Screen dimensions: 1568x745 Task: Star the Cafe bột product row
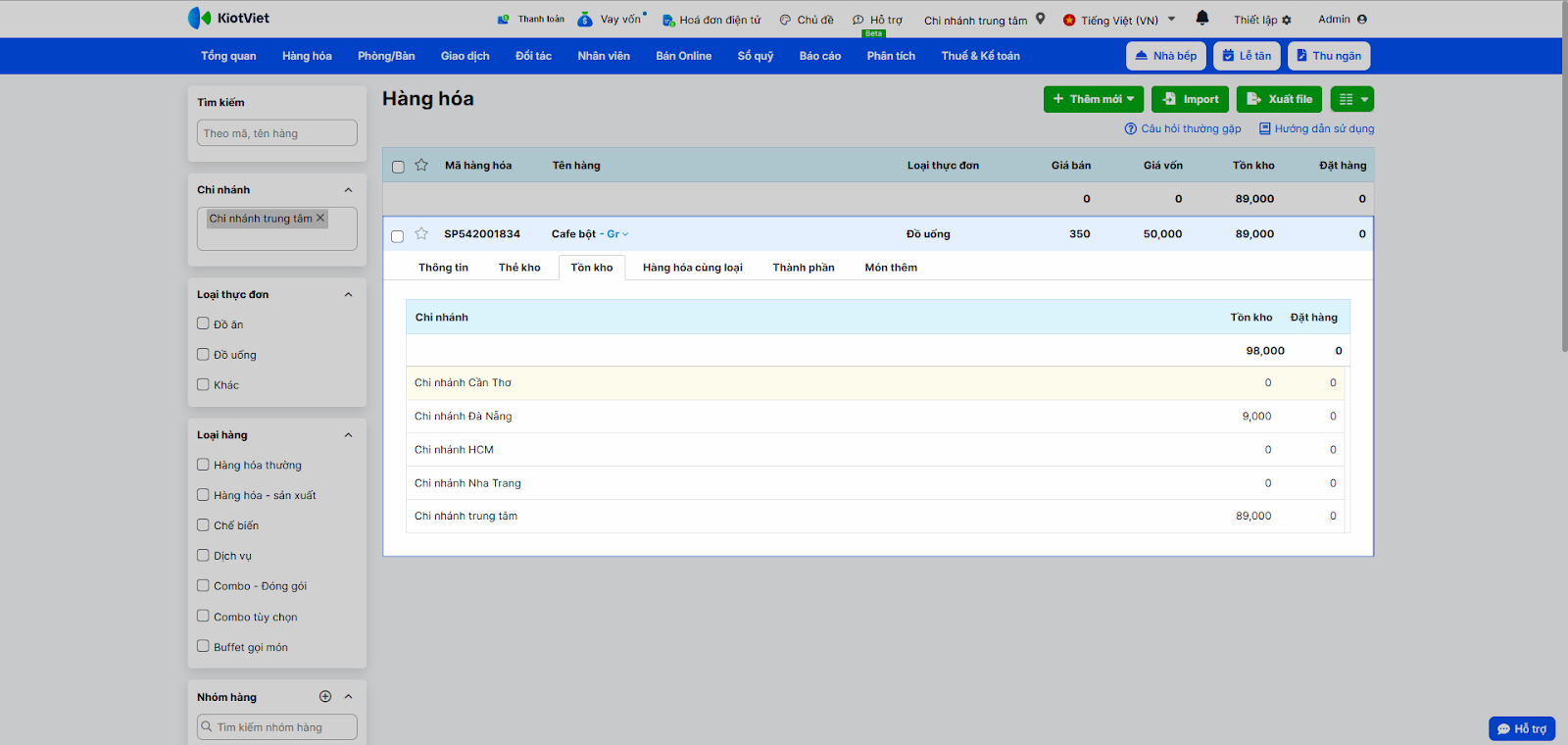tap(421, 233)
